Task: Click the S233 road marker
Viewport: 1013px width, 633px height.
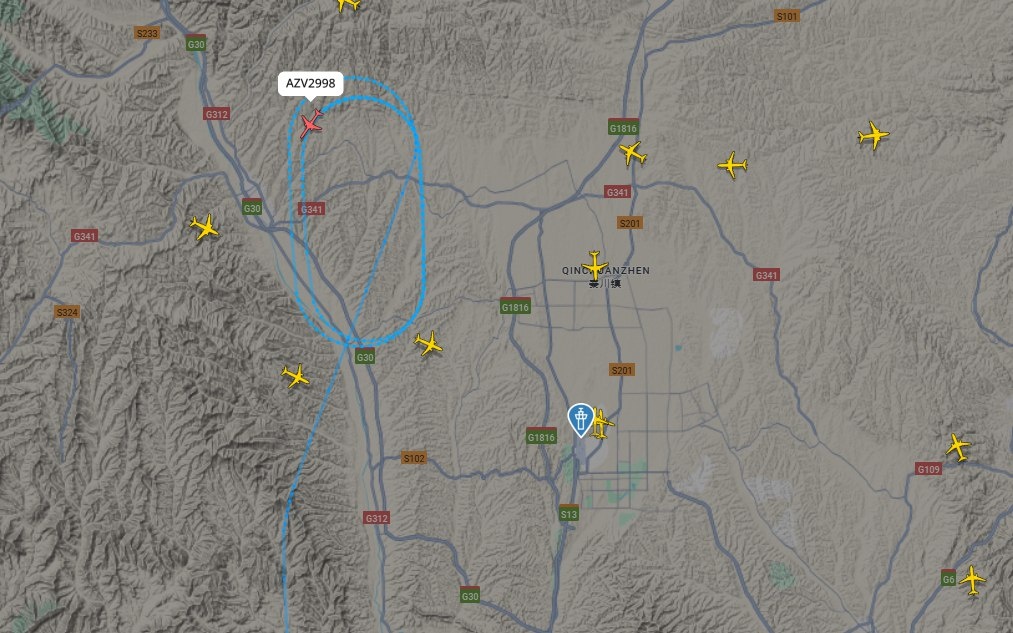Action: click(147, 33)
